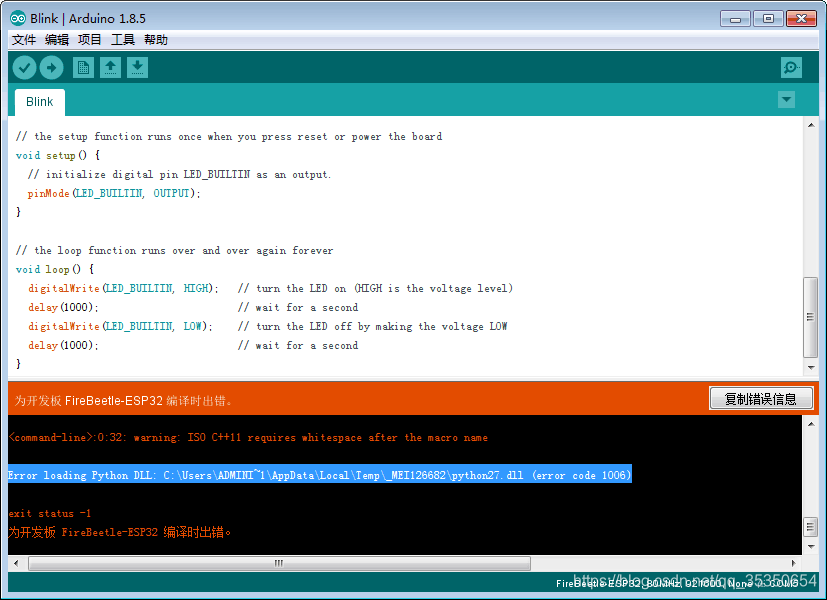Click the highlighted Python DLL error line
827x600 pixels.
click(x=320, y=475)
